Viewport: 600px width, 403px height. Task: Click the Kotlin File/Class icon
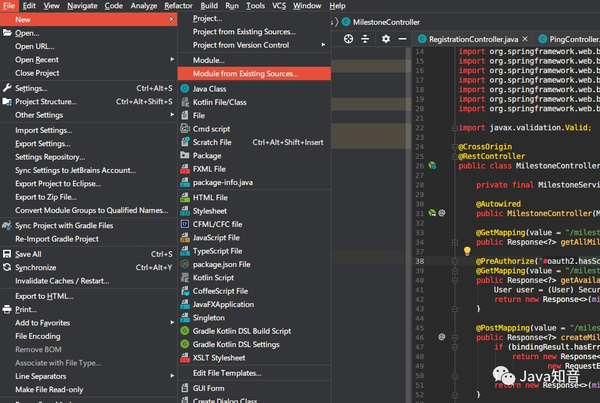pos(185,102)
